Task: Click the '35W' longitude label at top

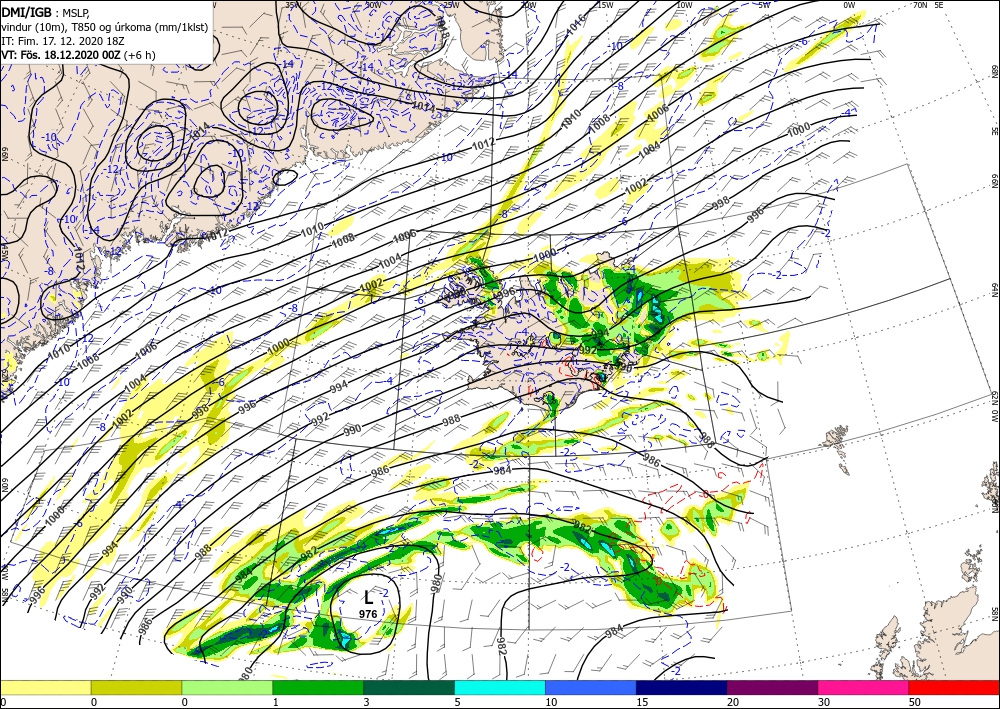Action: 292,5
